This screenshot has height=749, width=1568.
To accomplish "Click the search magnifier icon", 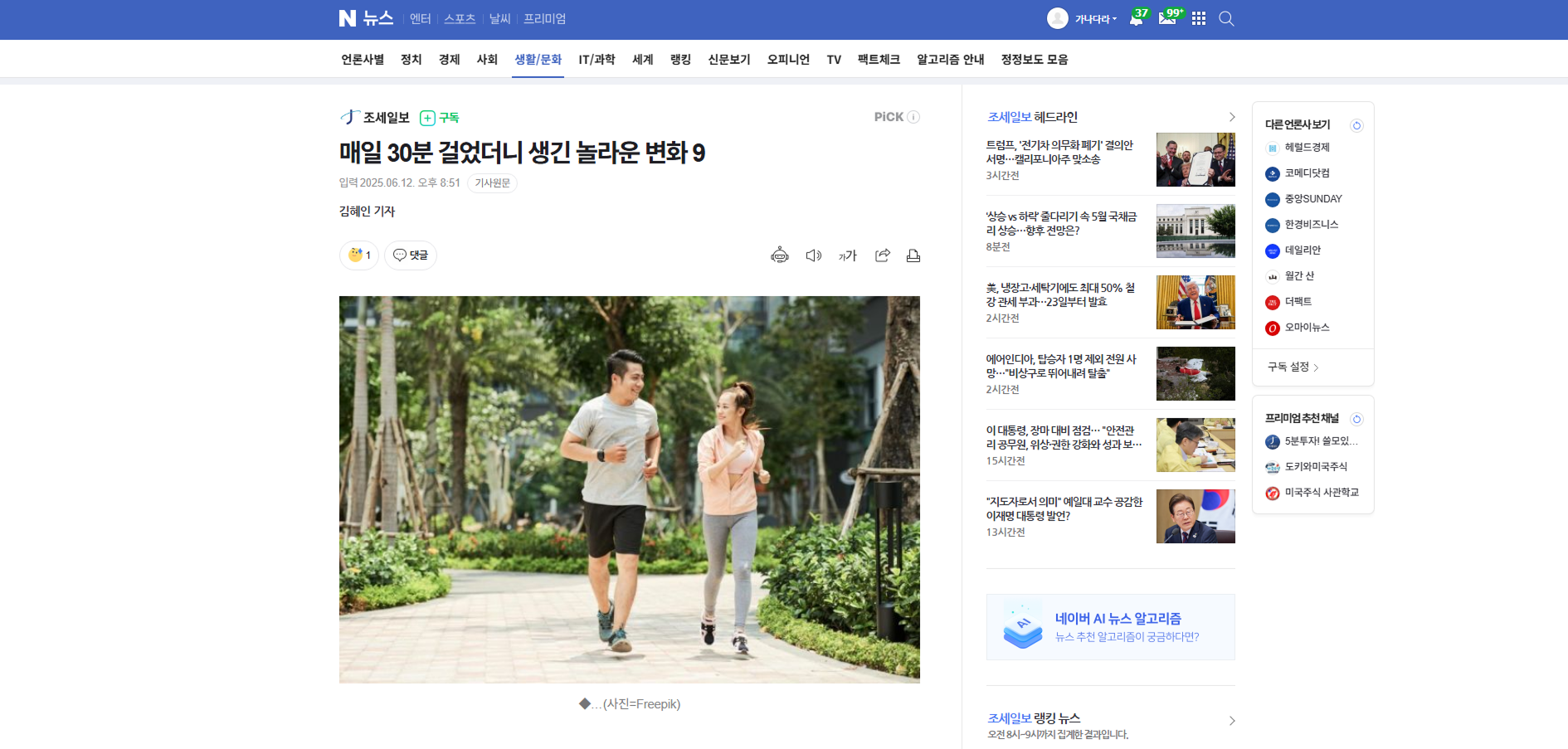I will point(1226,19).
